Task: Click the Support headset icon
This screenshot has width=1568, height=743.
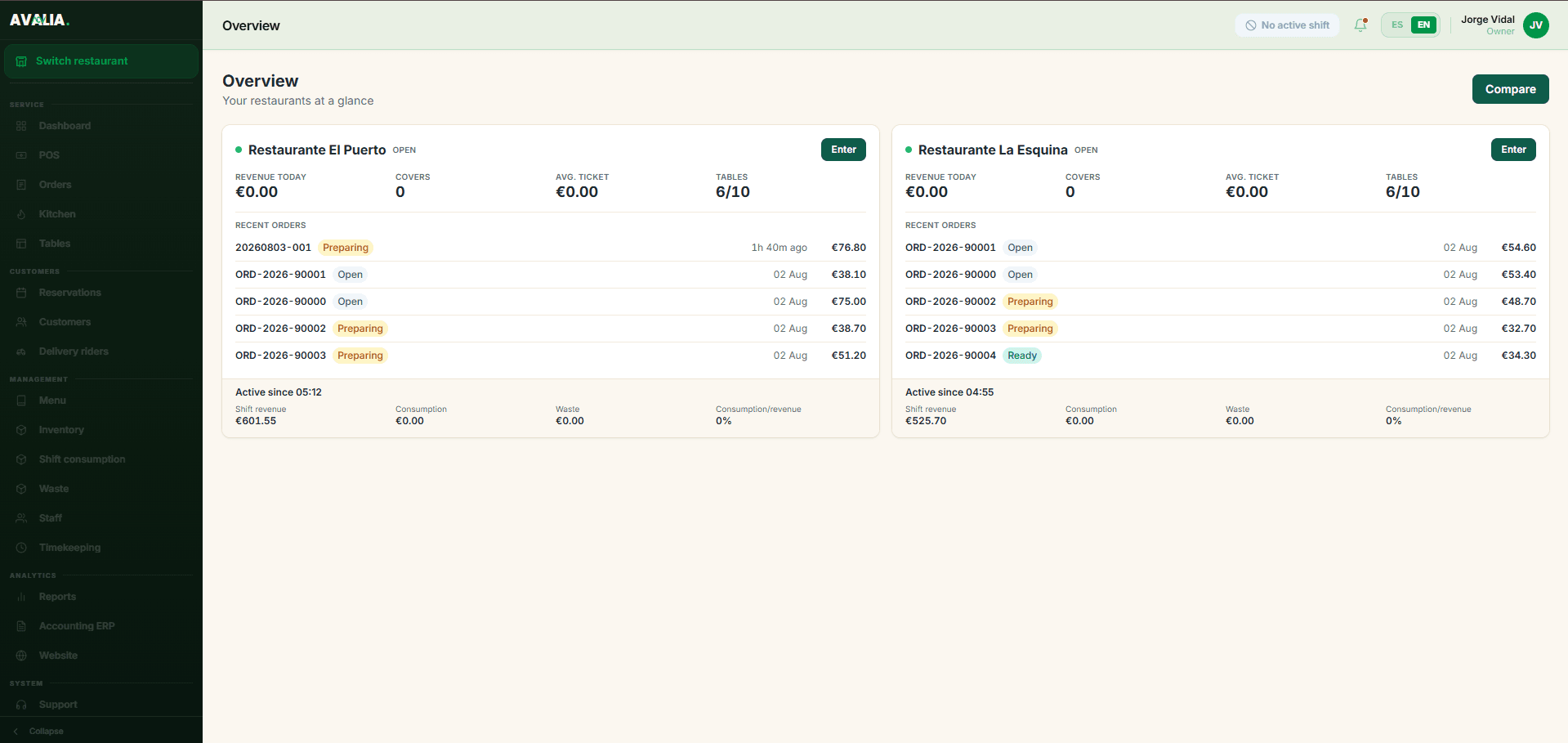Action: click(x=21, y=705)
